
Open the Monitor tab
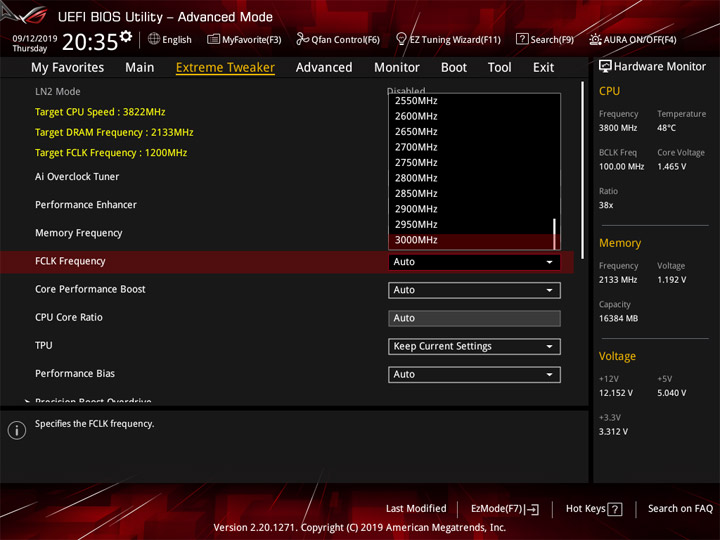pyautogui.click(x=397, y=68)
